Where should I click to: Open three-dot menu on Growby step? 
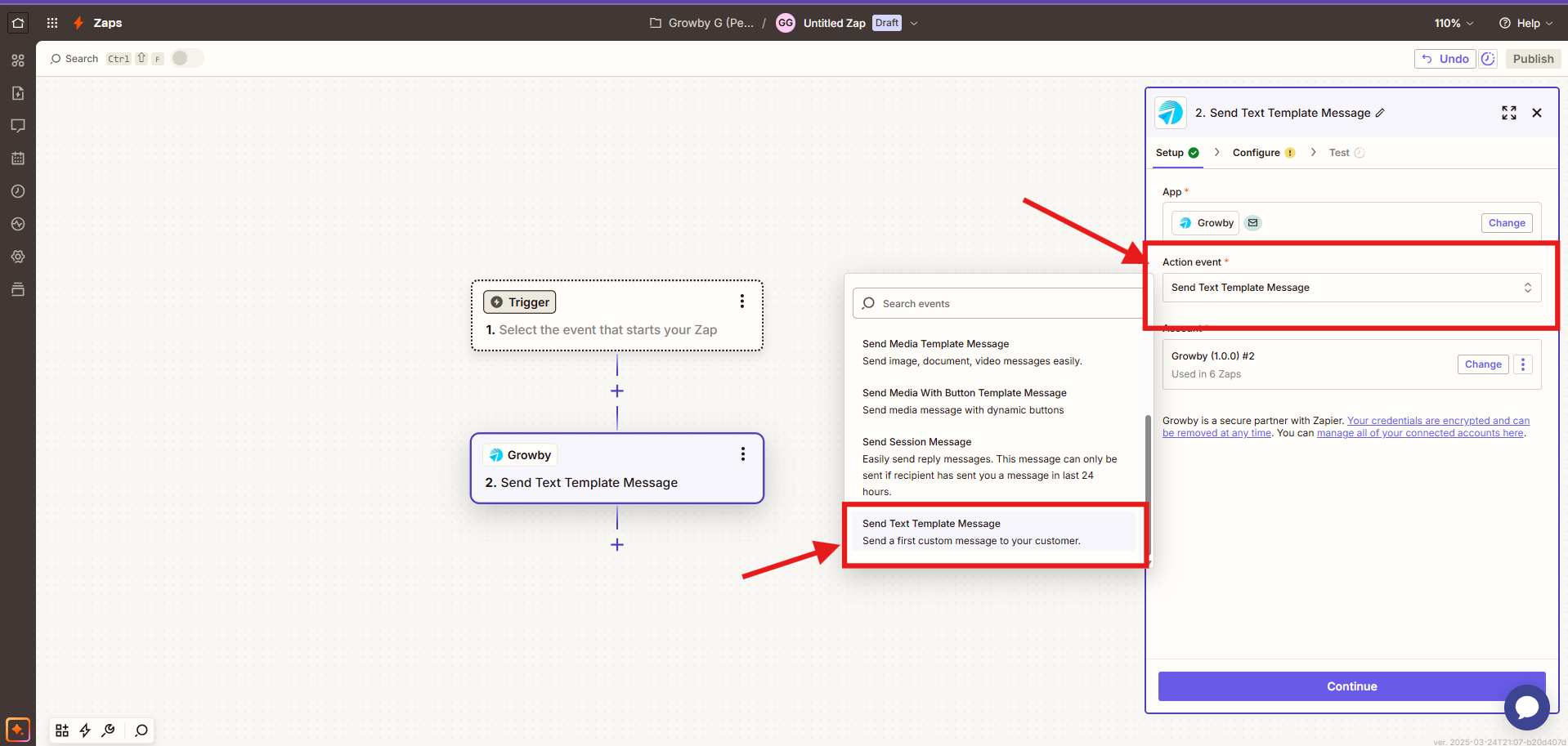743,454
